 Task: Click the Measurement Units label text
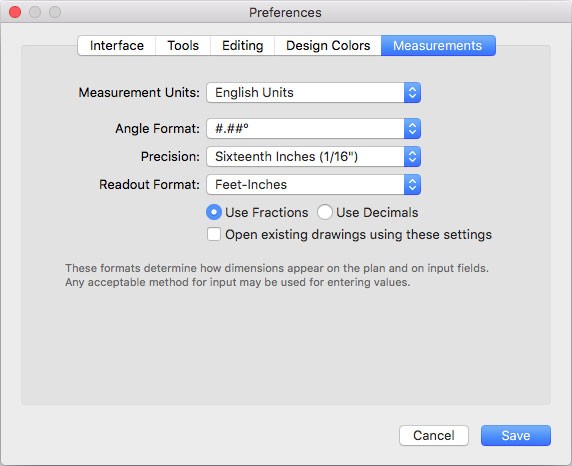click(139, 93)
